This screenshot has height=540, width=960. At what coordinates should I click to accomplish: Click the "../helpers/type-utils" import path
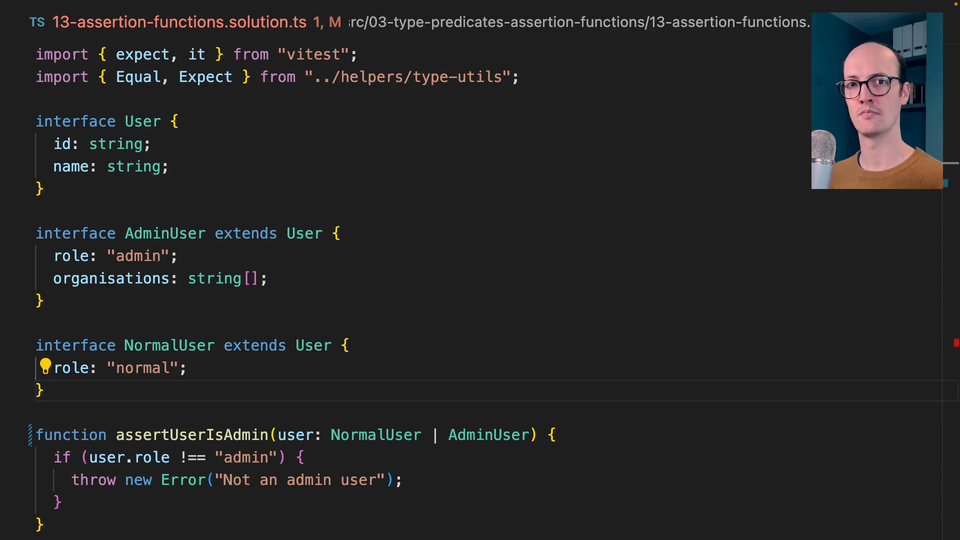click(412, 77)
